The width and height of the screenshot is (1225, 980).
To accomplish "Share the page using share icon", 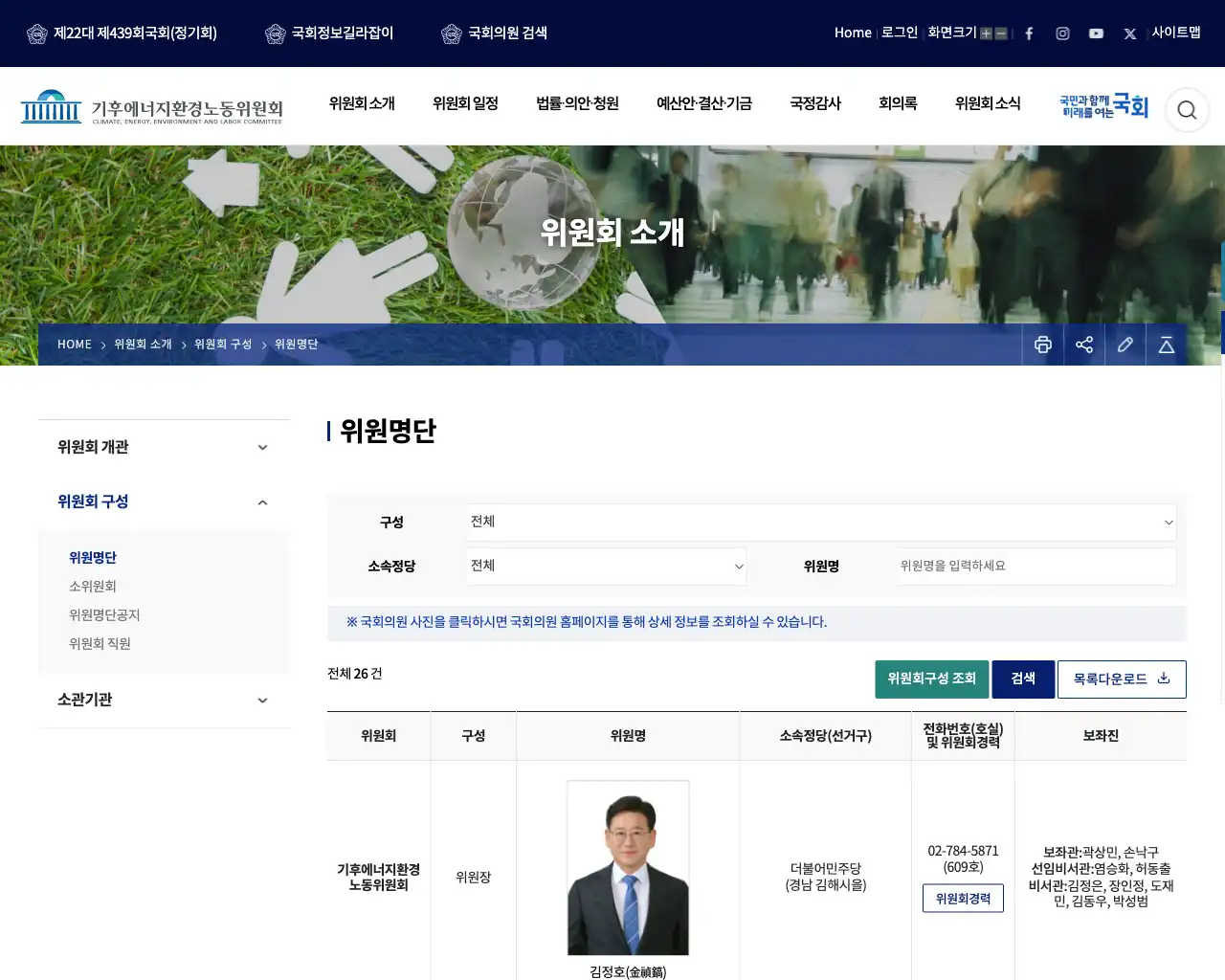I will [1084, 345].
